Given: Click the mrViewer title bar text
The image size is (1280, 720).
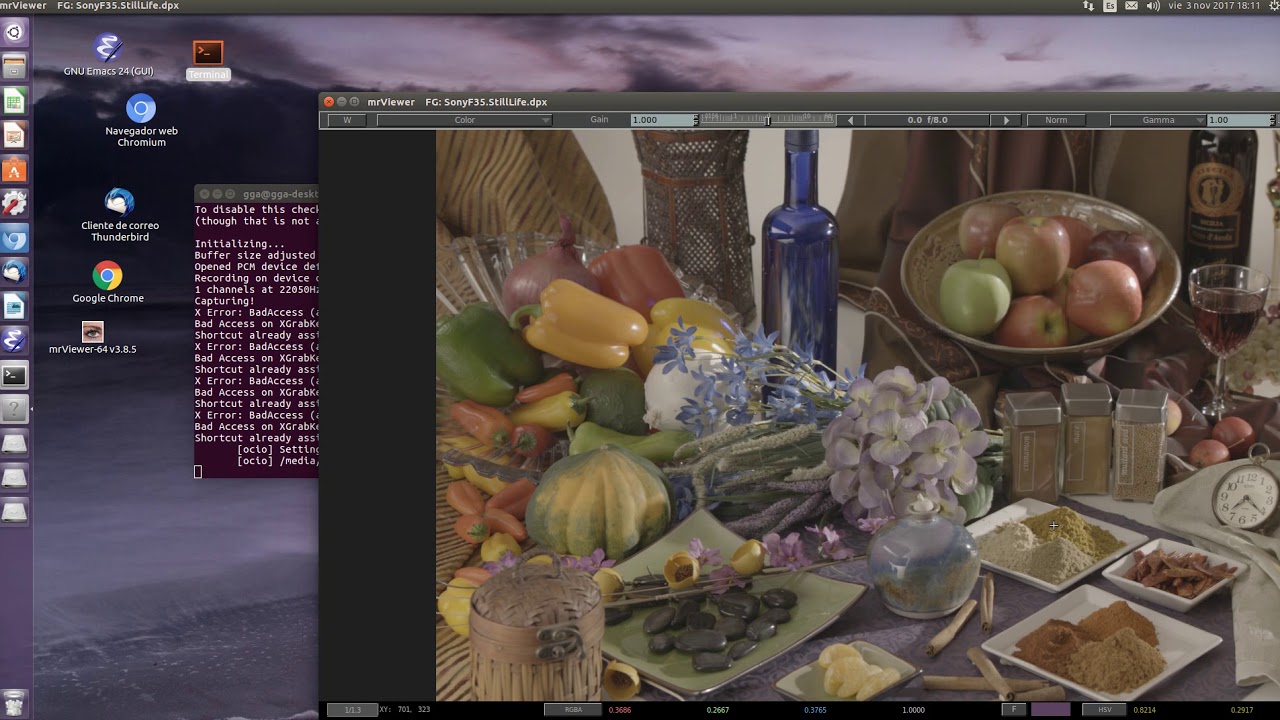Looking at the screenshot, I should 457,102.
